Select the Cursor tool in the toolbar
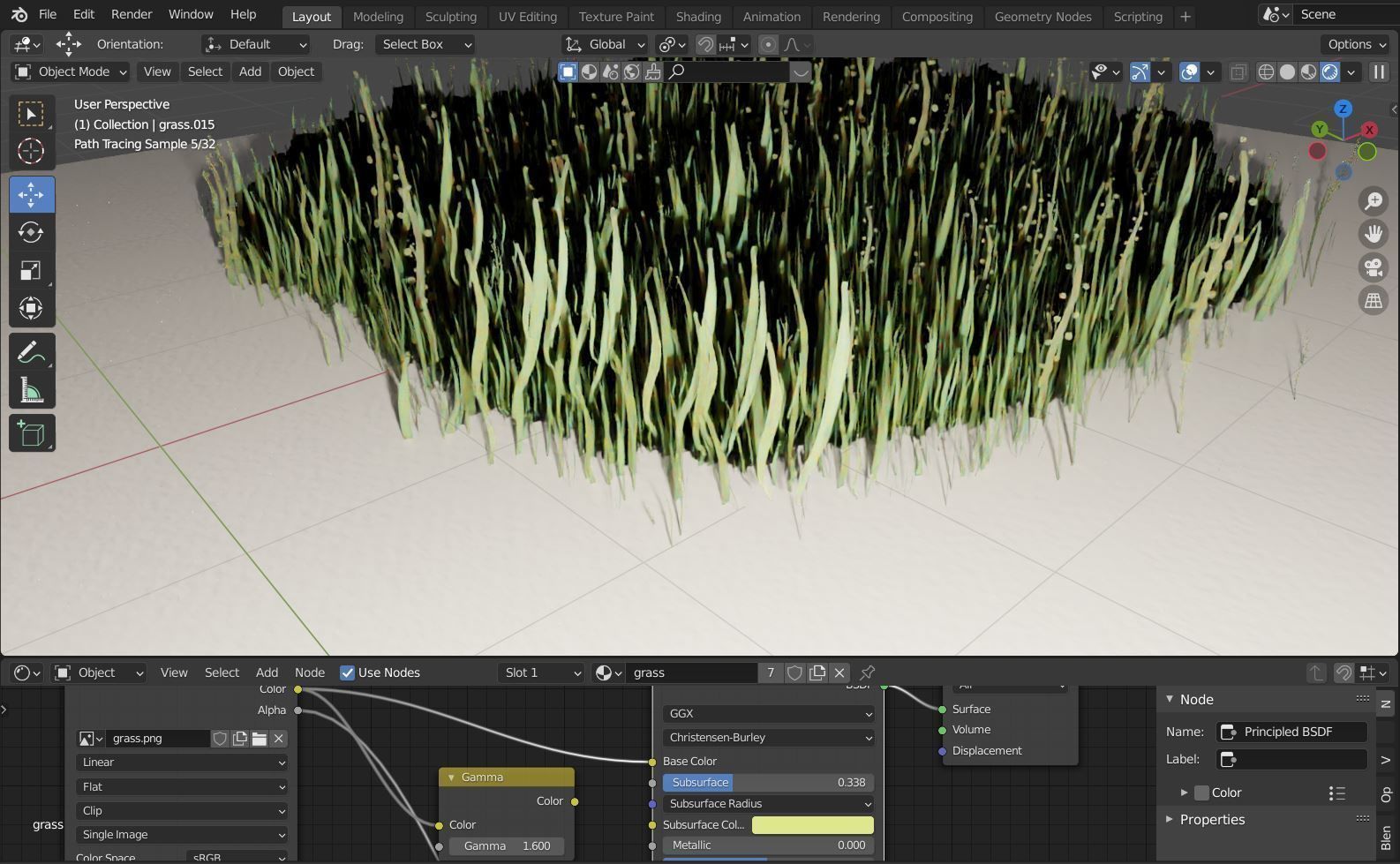This screenshot has height=864, width=1400. tap(31, 152)
